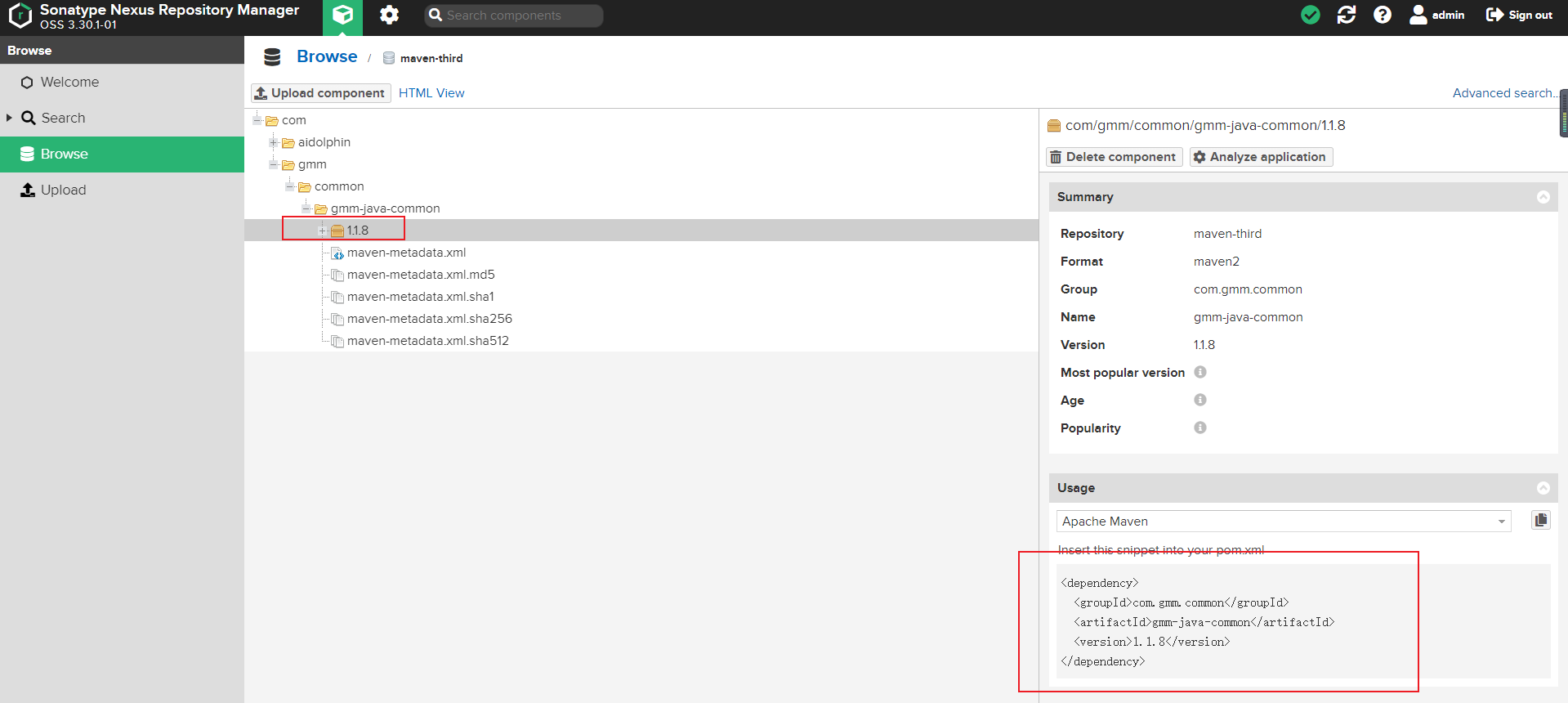Expand the 1.1.8 version node

(x=323, y=231)
